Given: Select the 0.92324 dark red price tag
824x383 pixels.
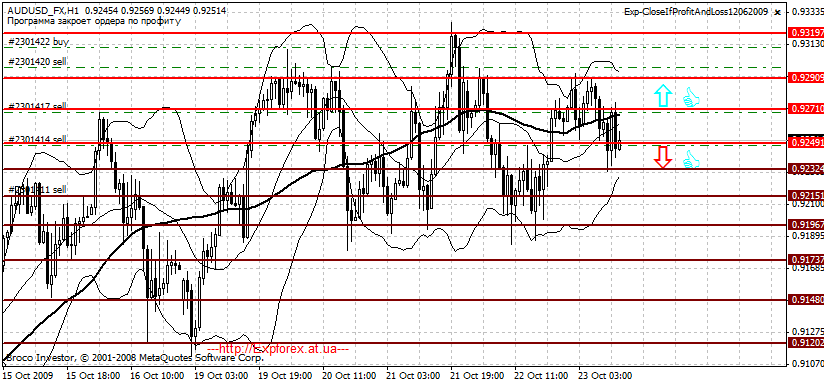Looking at the screenshot, I should tap(806, 169).
